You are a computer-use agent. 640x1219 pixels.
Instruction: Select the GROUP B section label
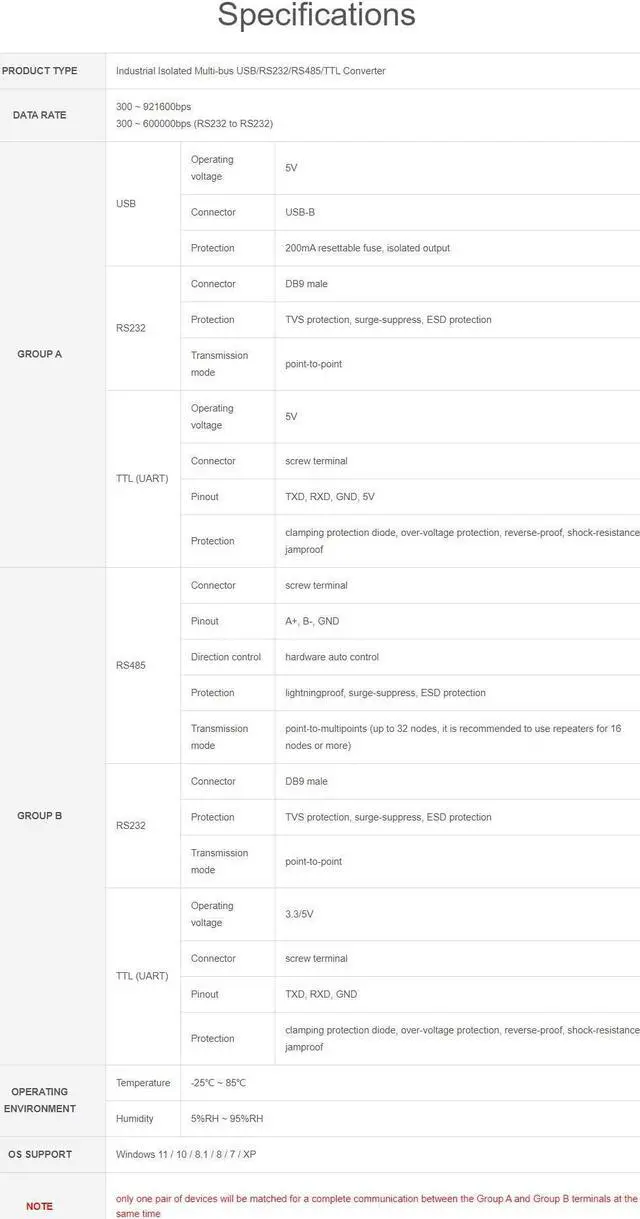click(40, 816)
